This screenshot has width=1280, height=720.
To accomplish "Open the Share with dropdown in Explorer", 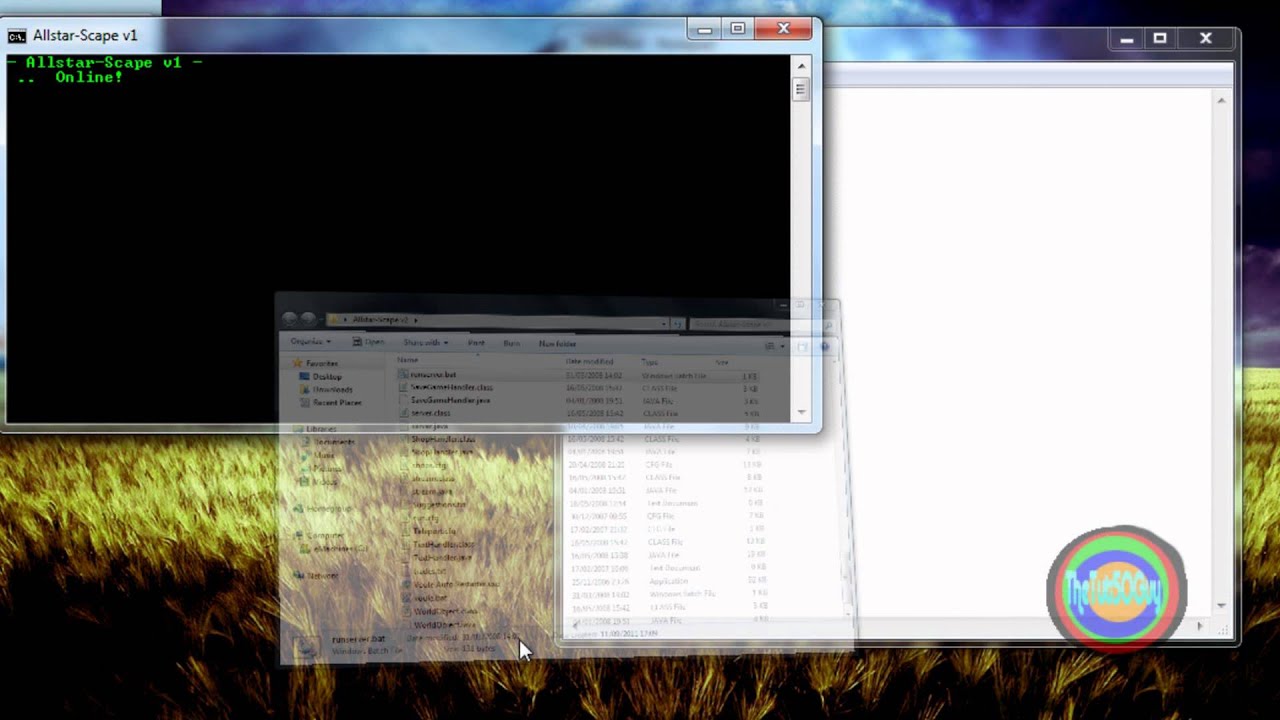I will (x=425, y=343).
